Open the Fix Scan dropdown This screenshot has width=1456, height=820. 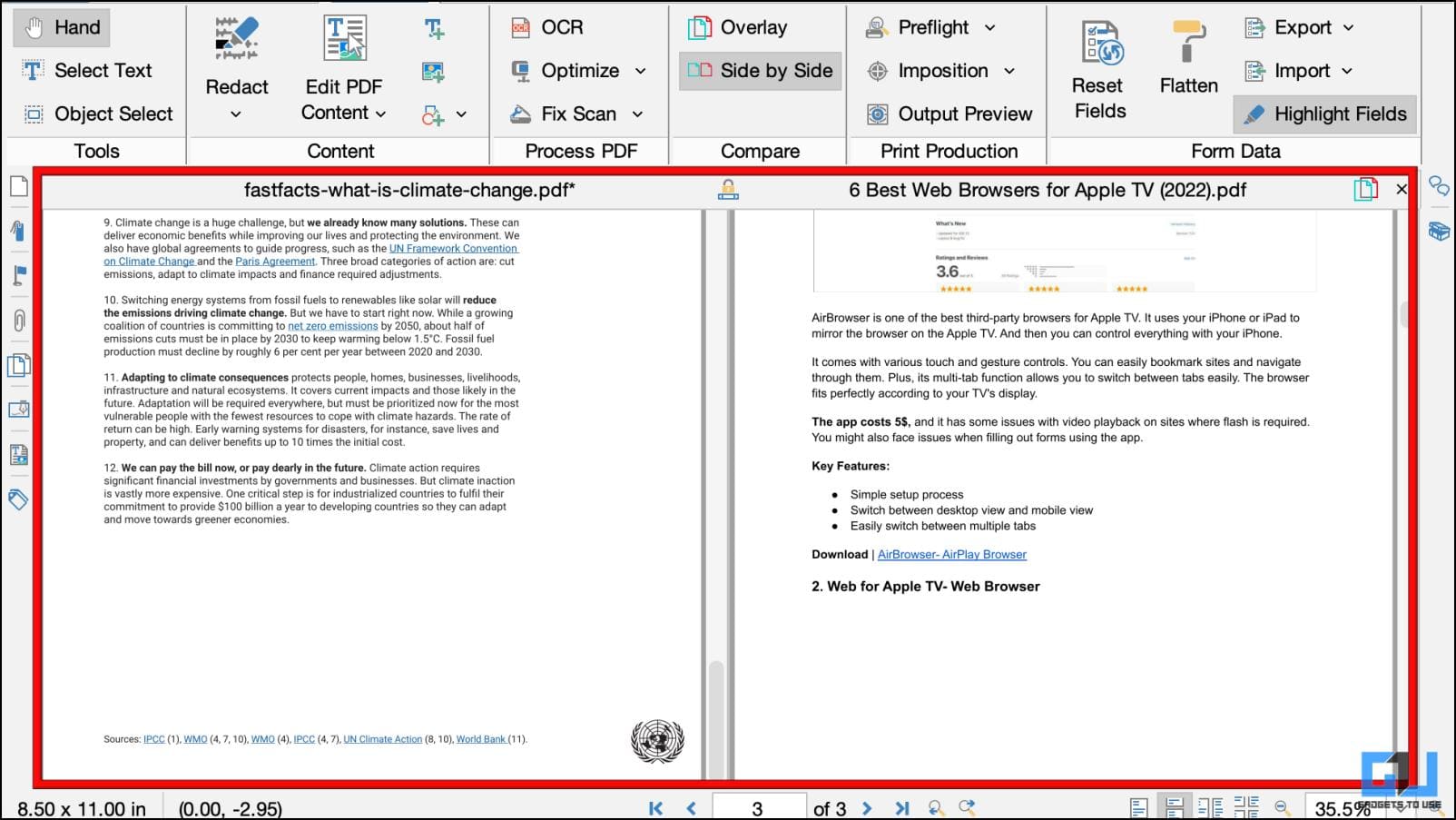click(x=637, y=114)
